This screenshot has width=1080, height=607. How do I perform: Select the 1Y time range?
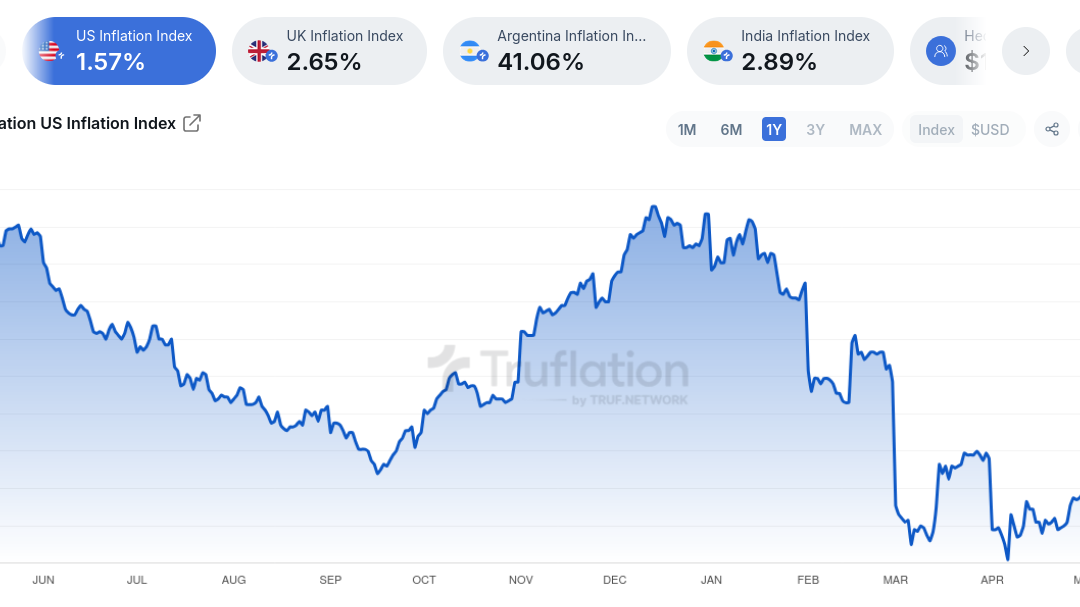pos(774,130)
